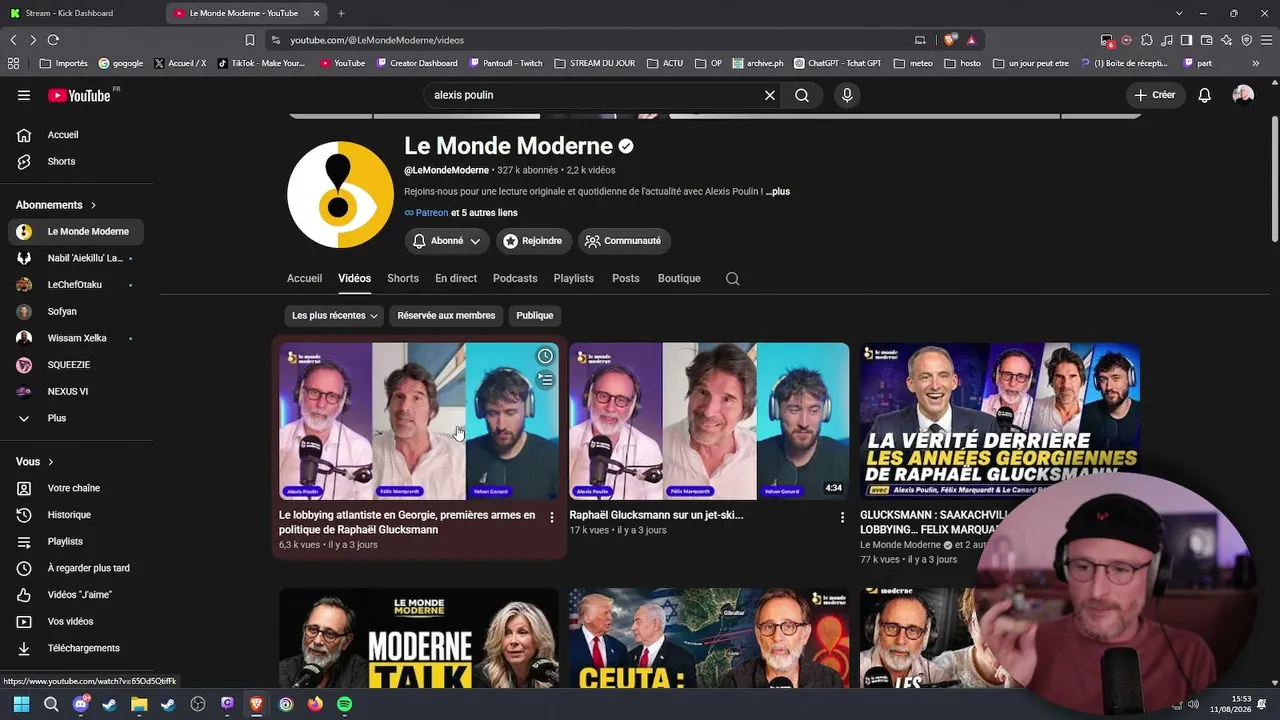Open YouTube notifications bell
The width and height of the screenshot is (1280, 720).
(x=1205, y=95)
